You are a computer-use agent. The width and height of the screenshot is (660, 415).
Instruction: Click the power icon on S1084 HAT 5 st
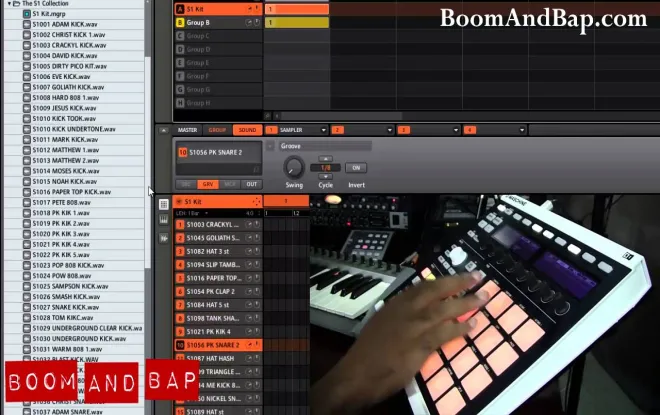[x=256, y=305]
